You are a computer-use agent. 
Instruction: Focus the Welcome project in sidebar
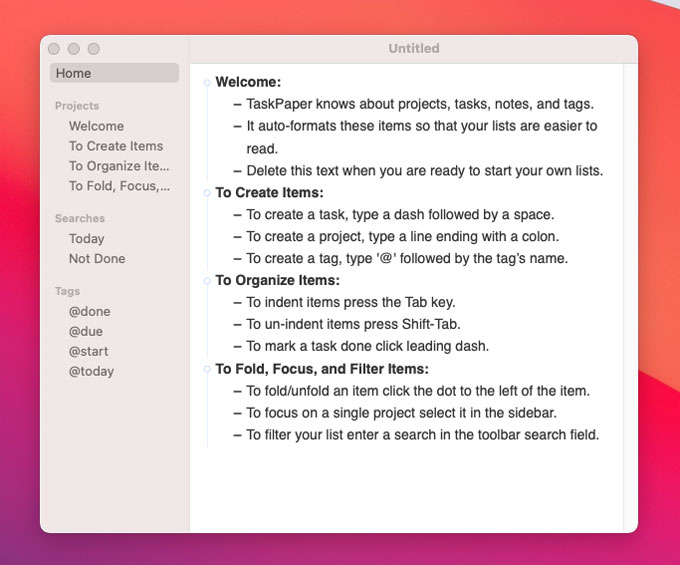click(x=96, y=126)
